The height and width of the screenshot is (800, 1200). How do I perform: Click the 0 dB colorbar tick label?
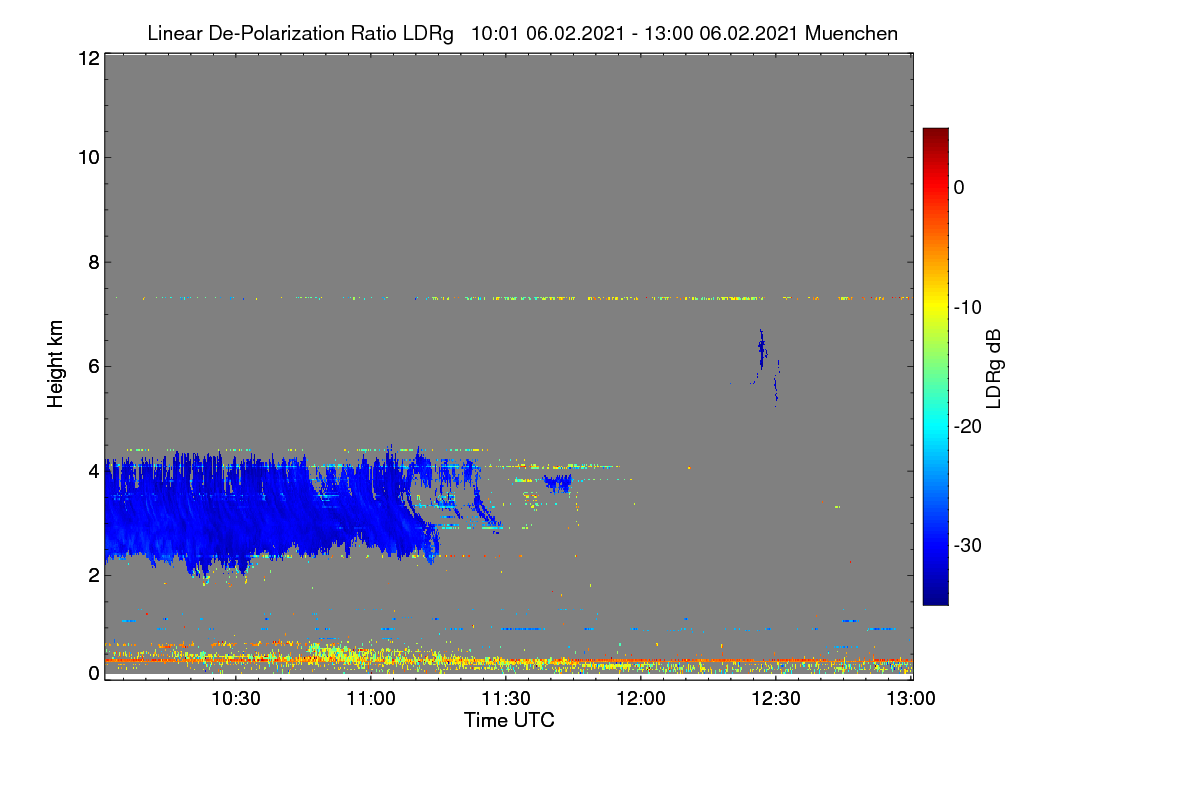tap(959, 188)
